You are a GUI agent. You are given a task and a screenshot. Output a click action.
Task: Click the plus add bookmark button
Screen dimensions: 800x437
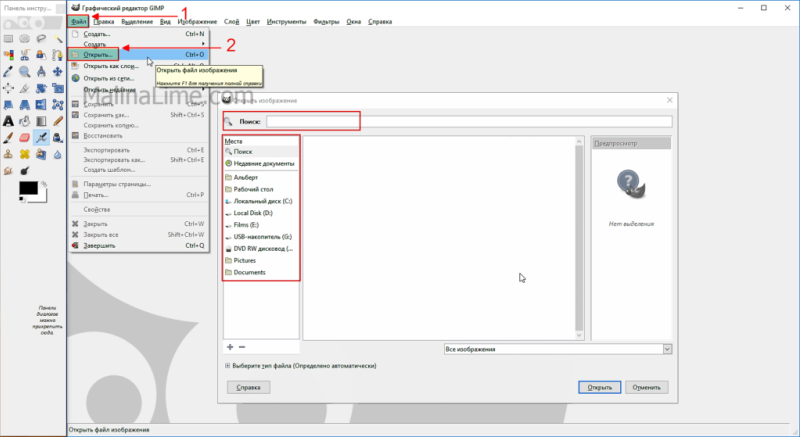click(230, 347)
